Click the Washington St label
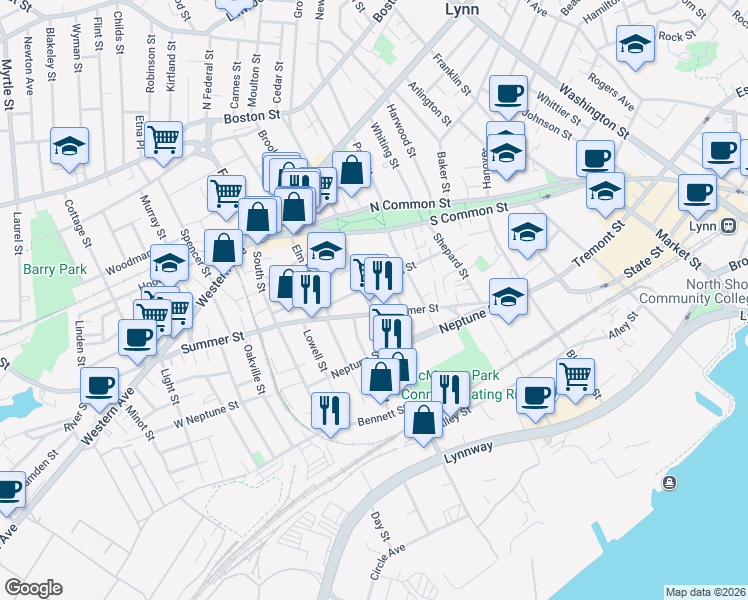The height and width of the screenshot is (600, 748). click(594, 112)
